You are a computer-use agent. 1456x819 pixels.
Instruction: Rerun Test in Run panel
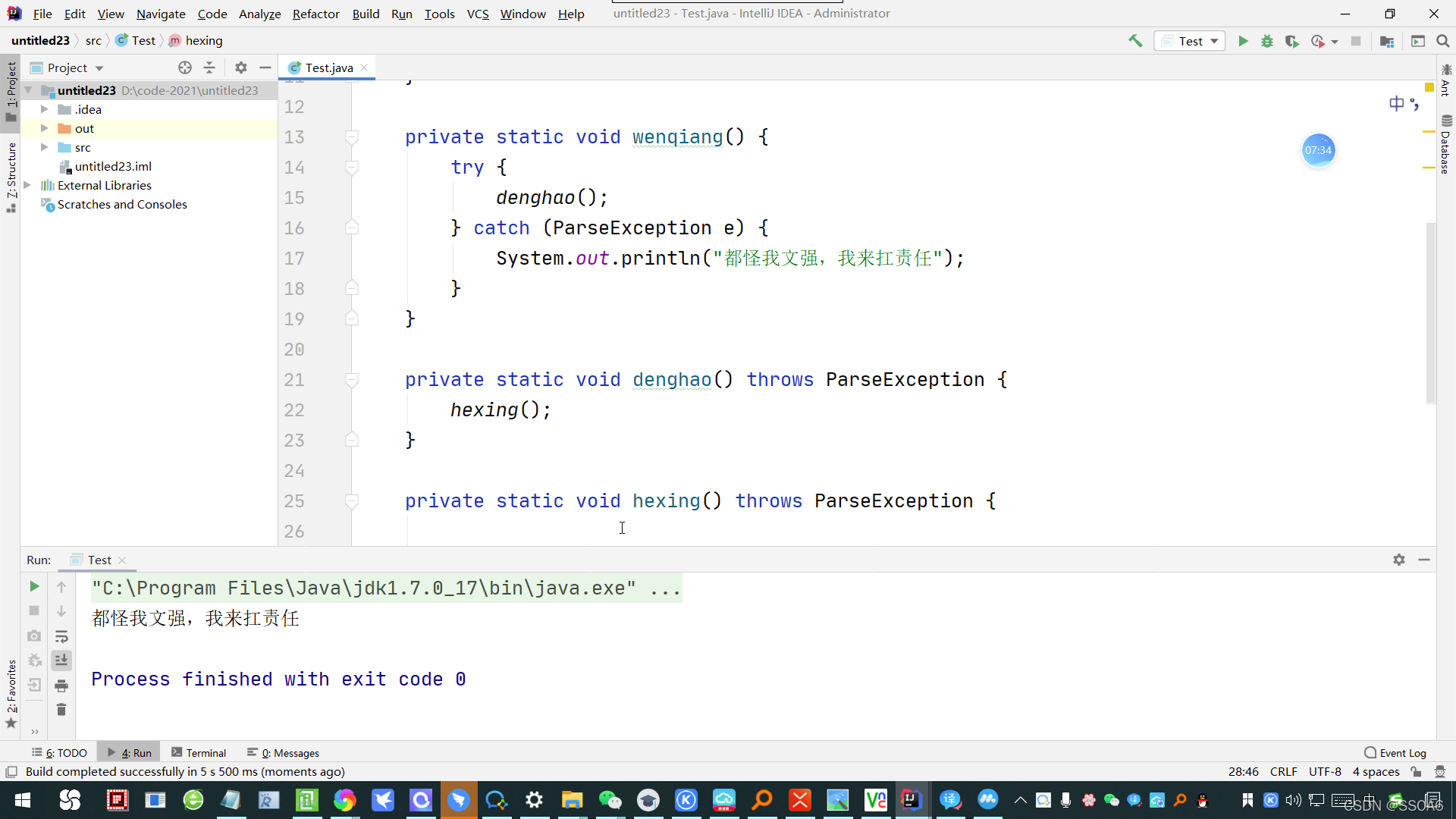34,586
